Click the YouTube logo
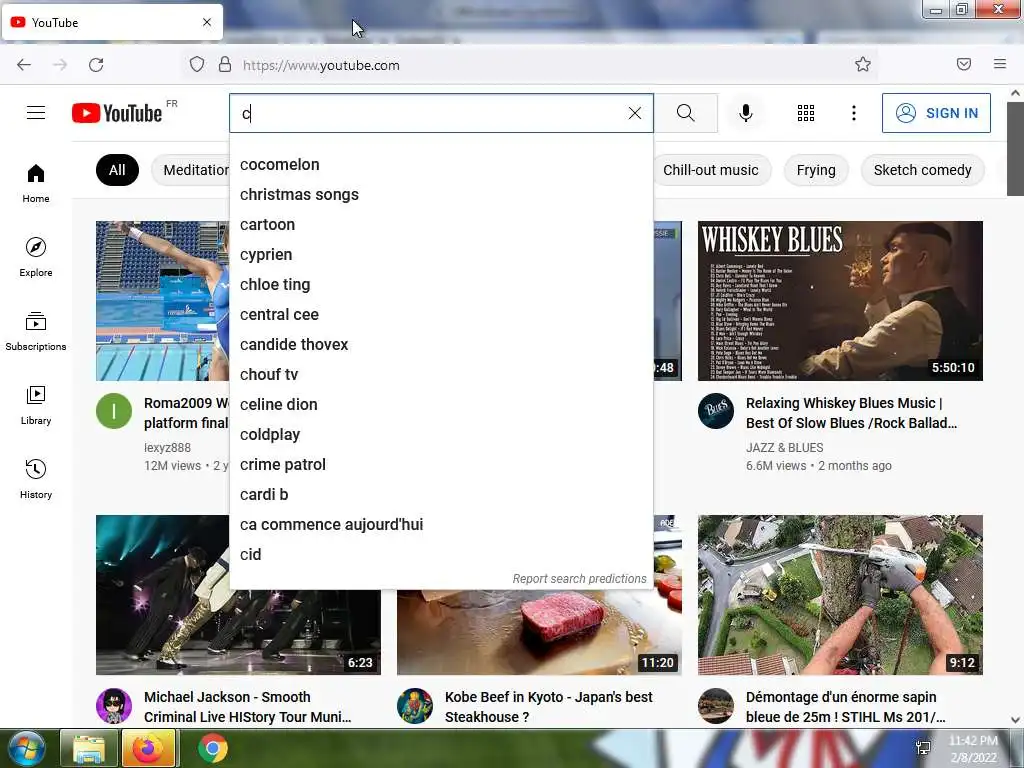 117,113
